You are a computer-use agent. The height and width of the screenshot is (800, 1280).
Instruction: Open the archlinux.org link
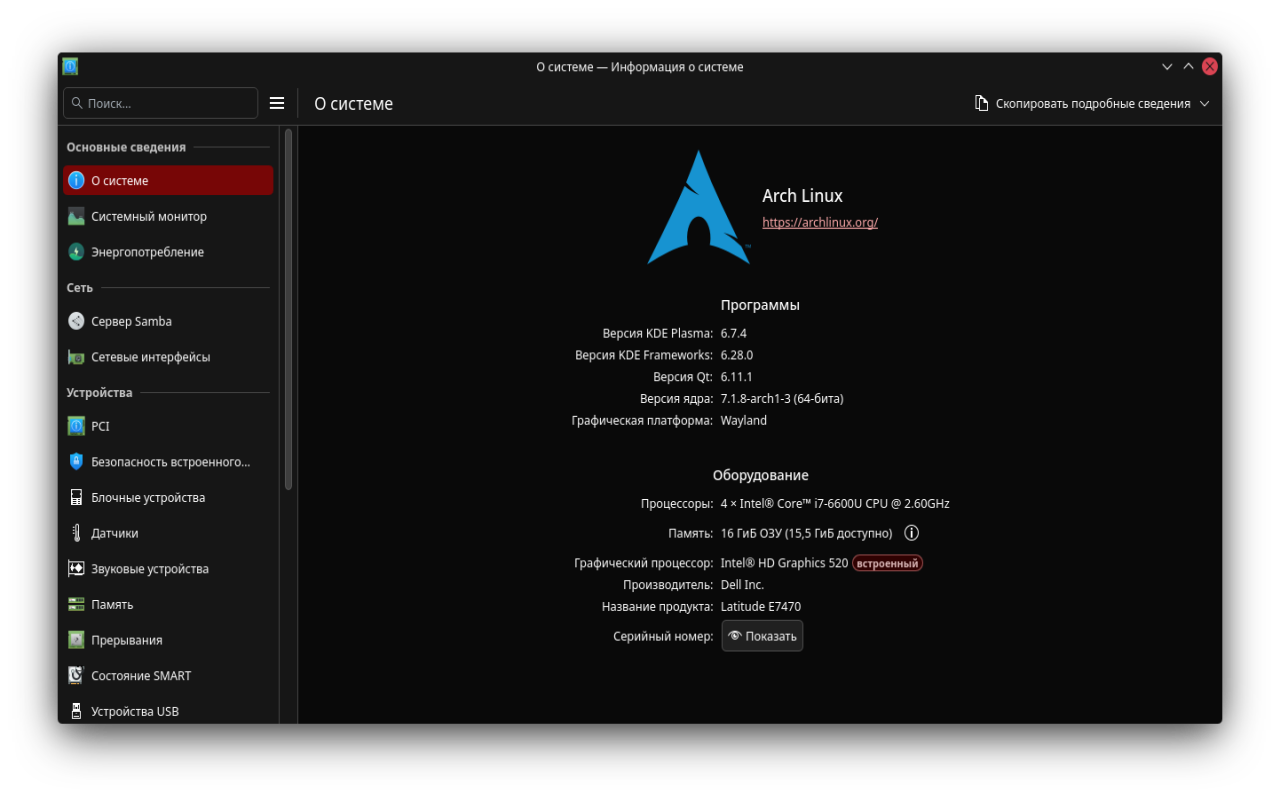click(820, 223)
